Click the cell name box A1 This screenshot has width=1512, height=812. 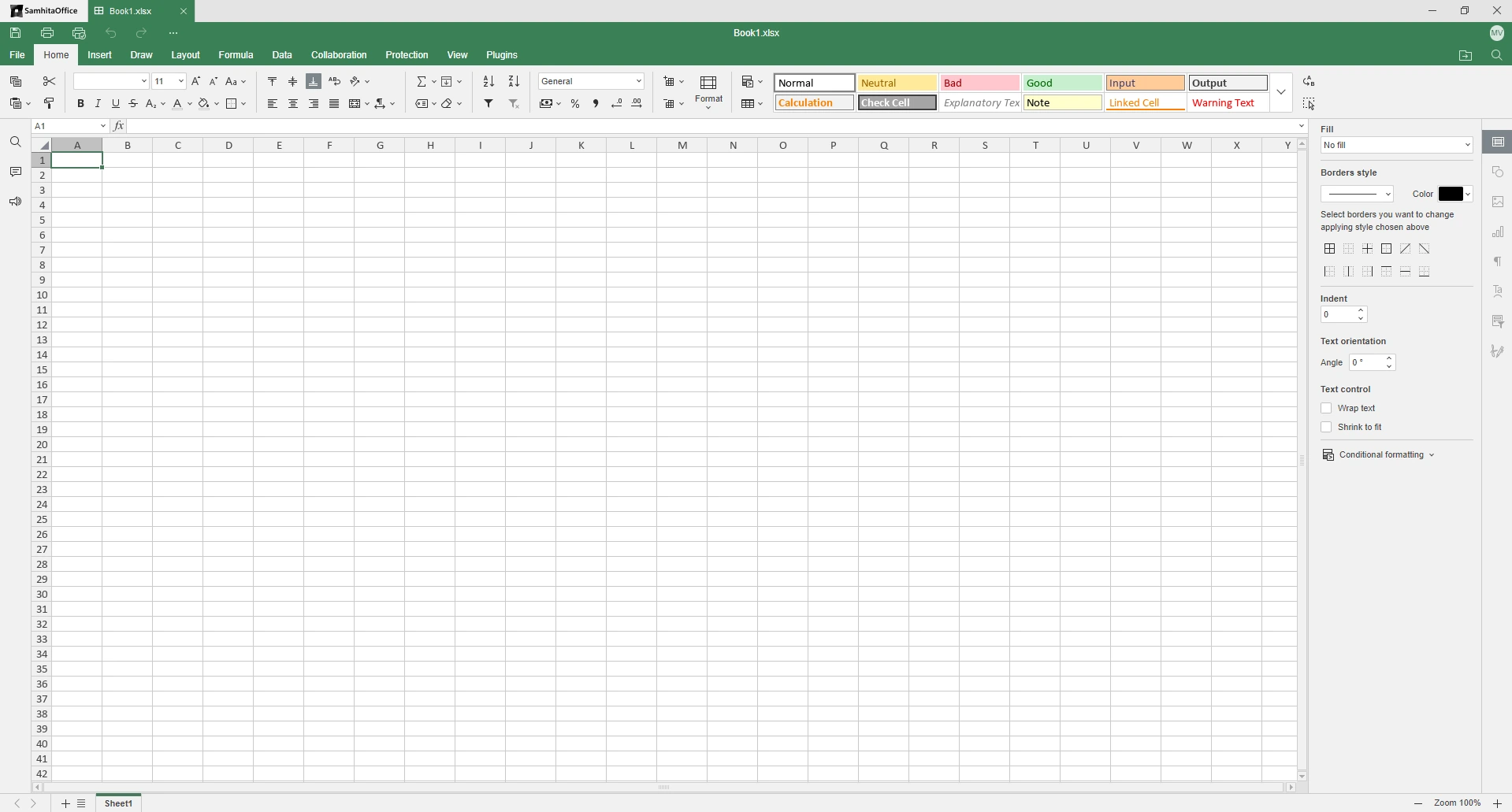coord(69,126)
